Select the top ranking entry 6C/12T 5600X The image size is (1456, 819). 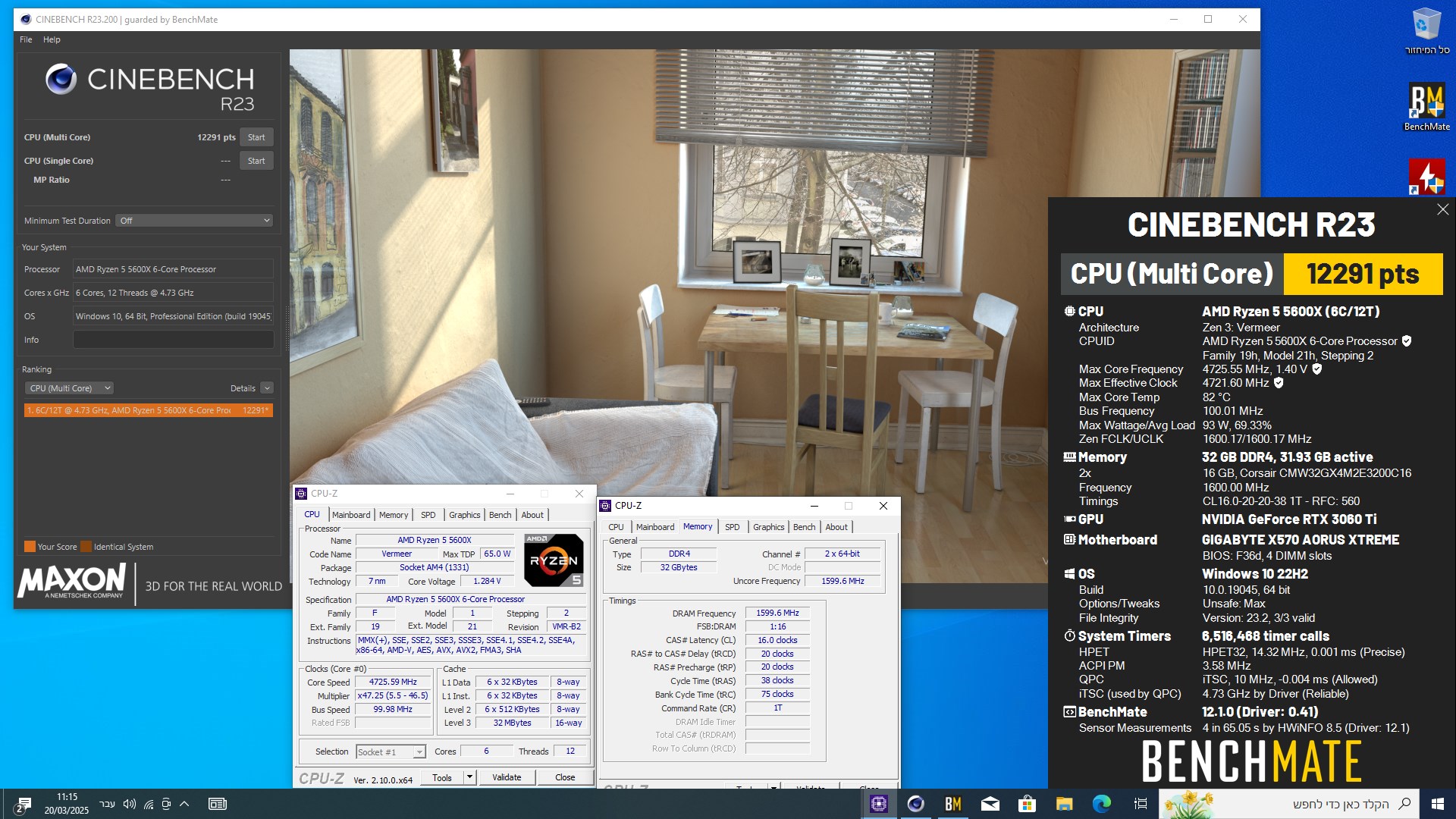click(x=148, y=410)
